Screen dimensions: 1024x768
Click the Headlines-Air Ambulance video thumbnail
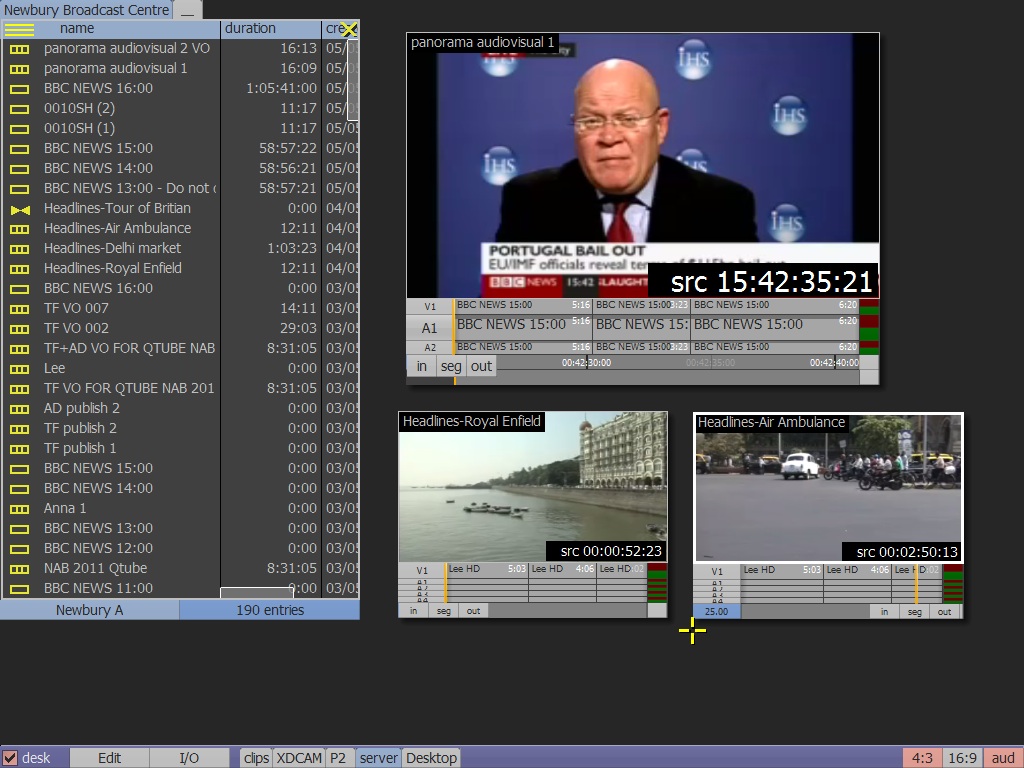click(x=828, y=488)
